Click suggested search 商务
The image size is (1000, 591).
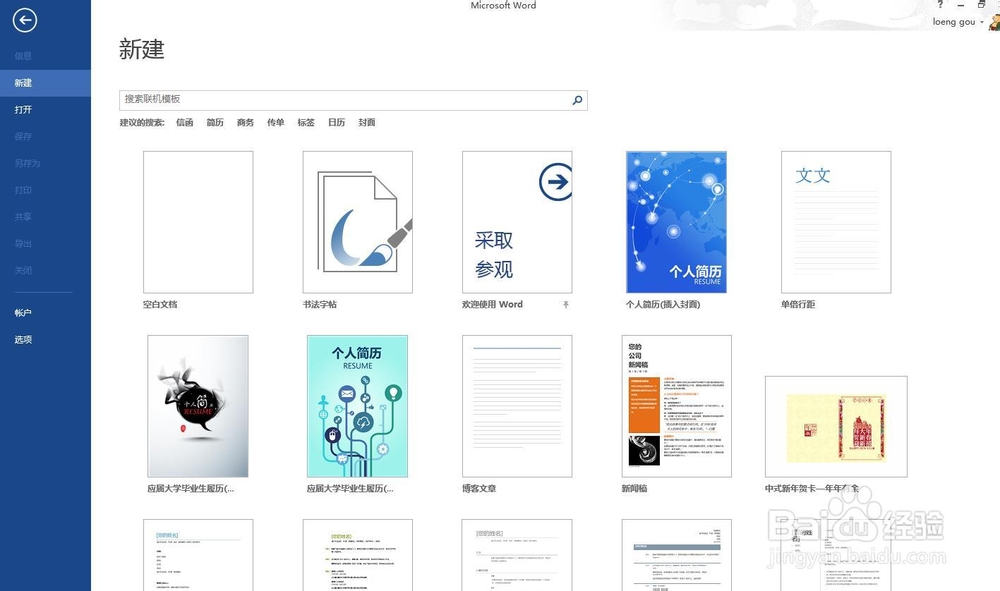click(246, 122)
